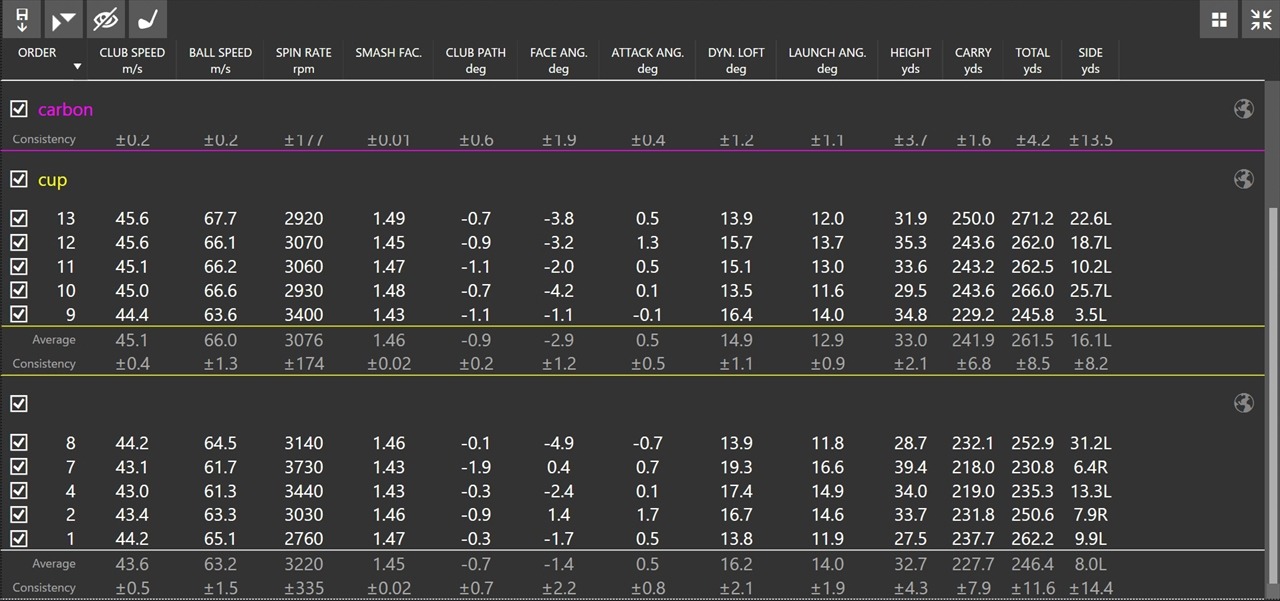1280x601 pixels.
Task: Uncheck the cup group checkbox
Action: tap(19, 180)
